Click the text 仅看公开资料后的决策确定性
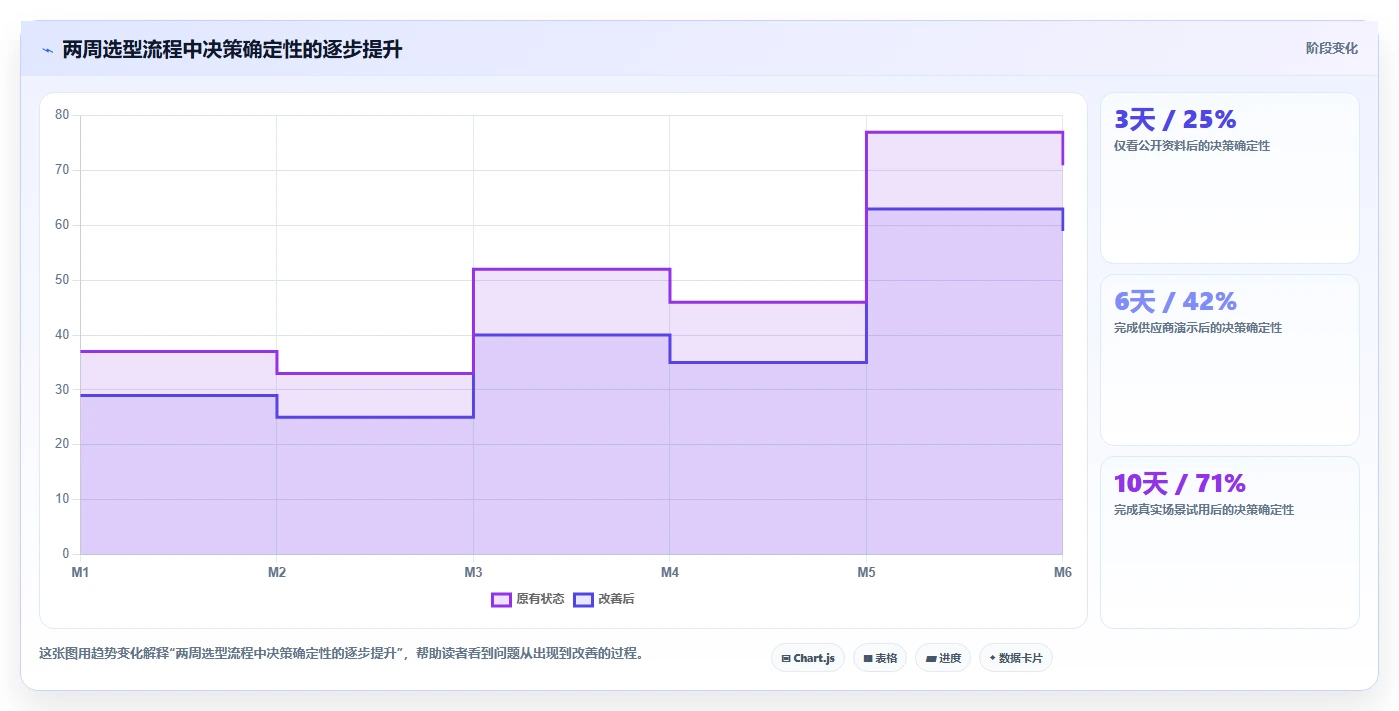This screenshot has width=1399, height=711. (x=1192, y=146)
